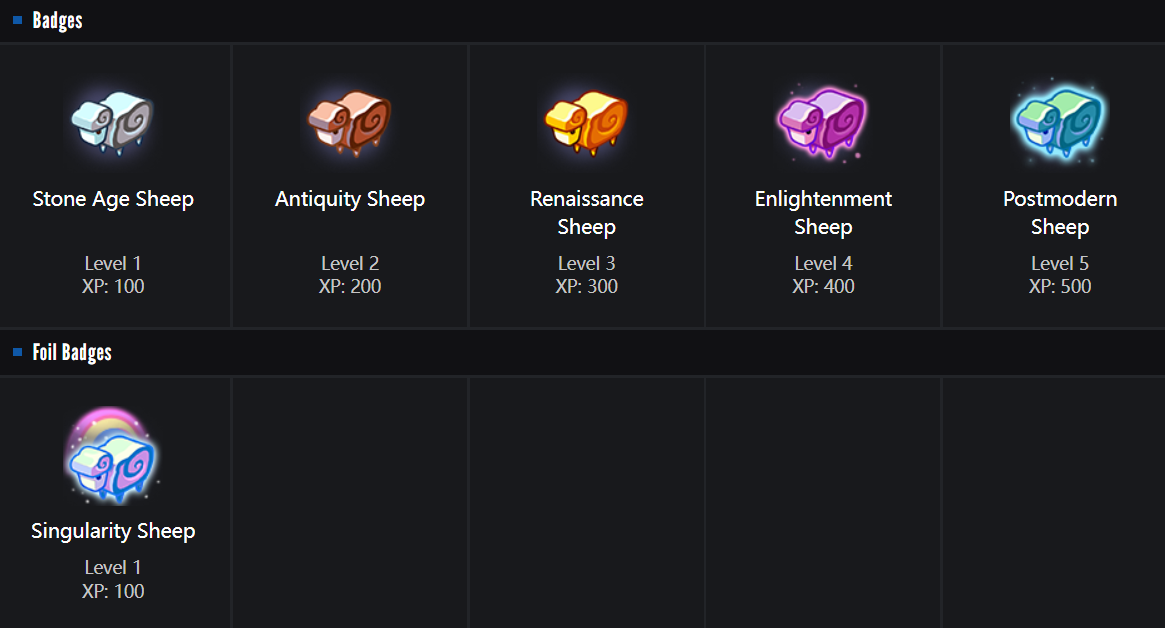Click the XP: 200 value for Antiquity Sheep
The height and width of the screenshot is (628, 1165).
click(350, 286)
